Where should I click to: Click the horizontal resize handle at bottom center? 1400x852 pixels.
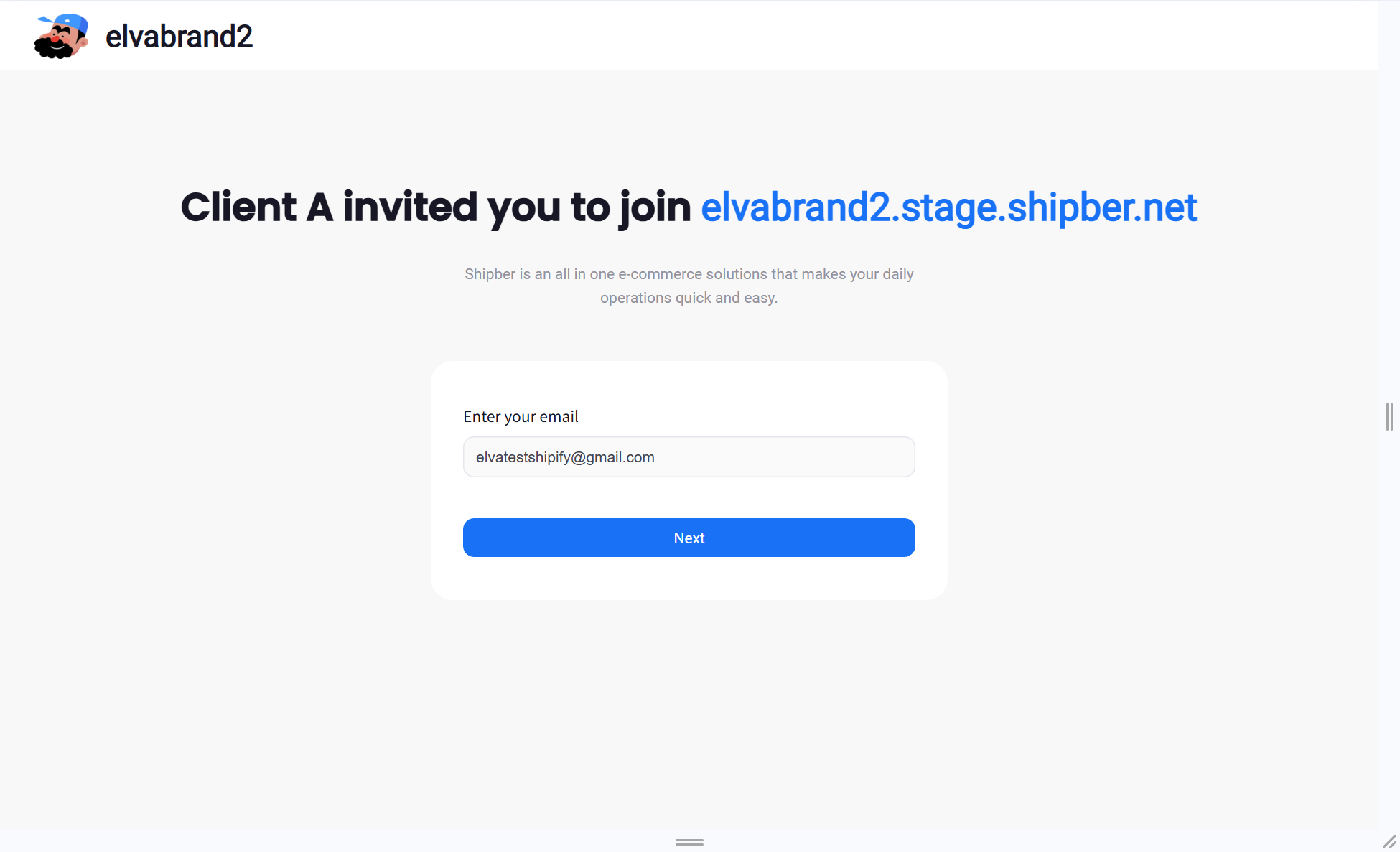(689, 842)
